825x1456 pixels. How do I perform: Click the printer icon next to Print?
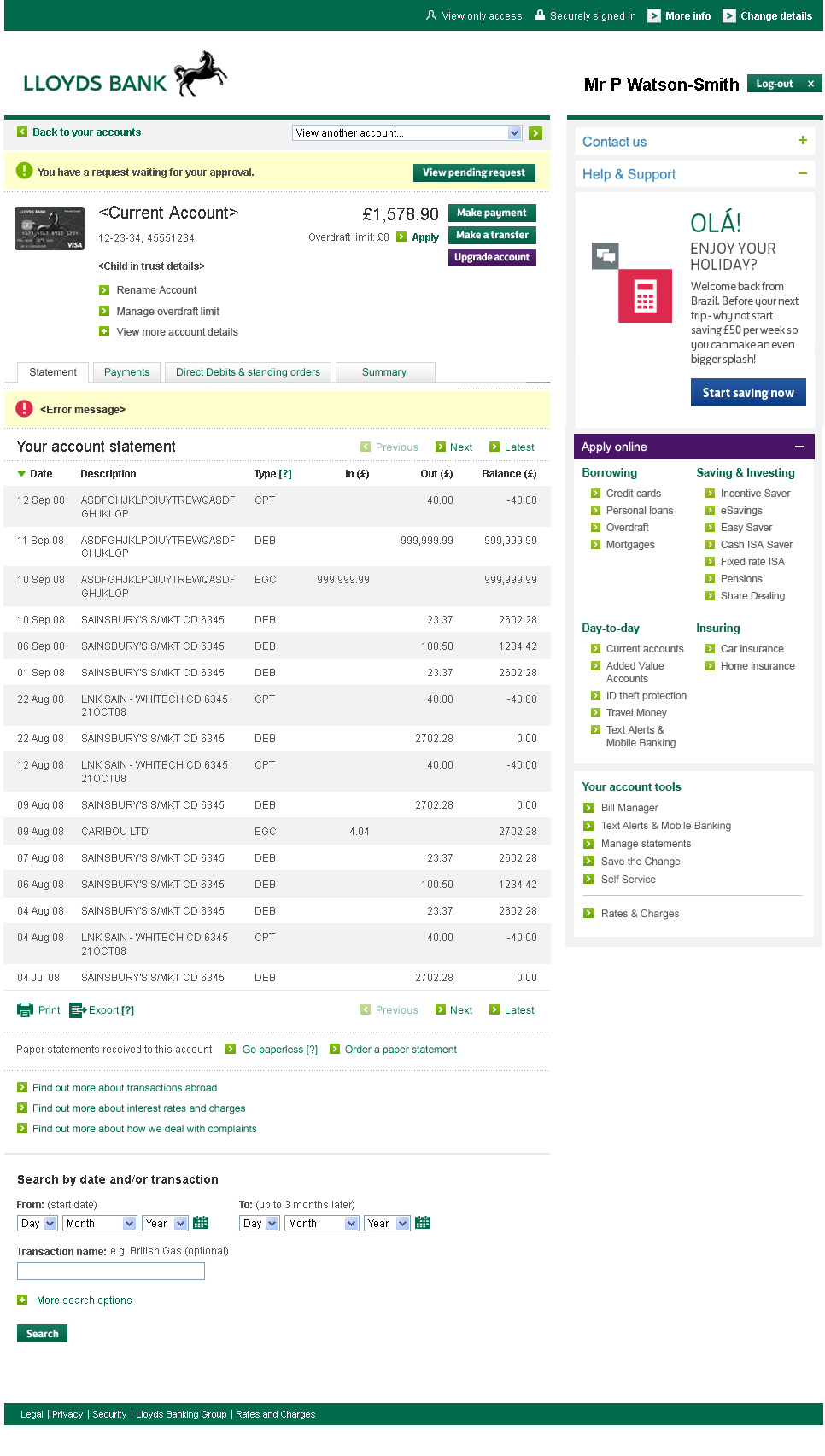pos(25,1010)
